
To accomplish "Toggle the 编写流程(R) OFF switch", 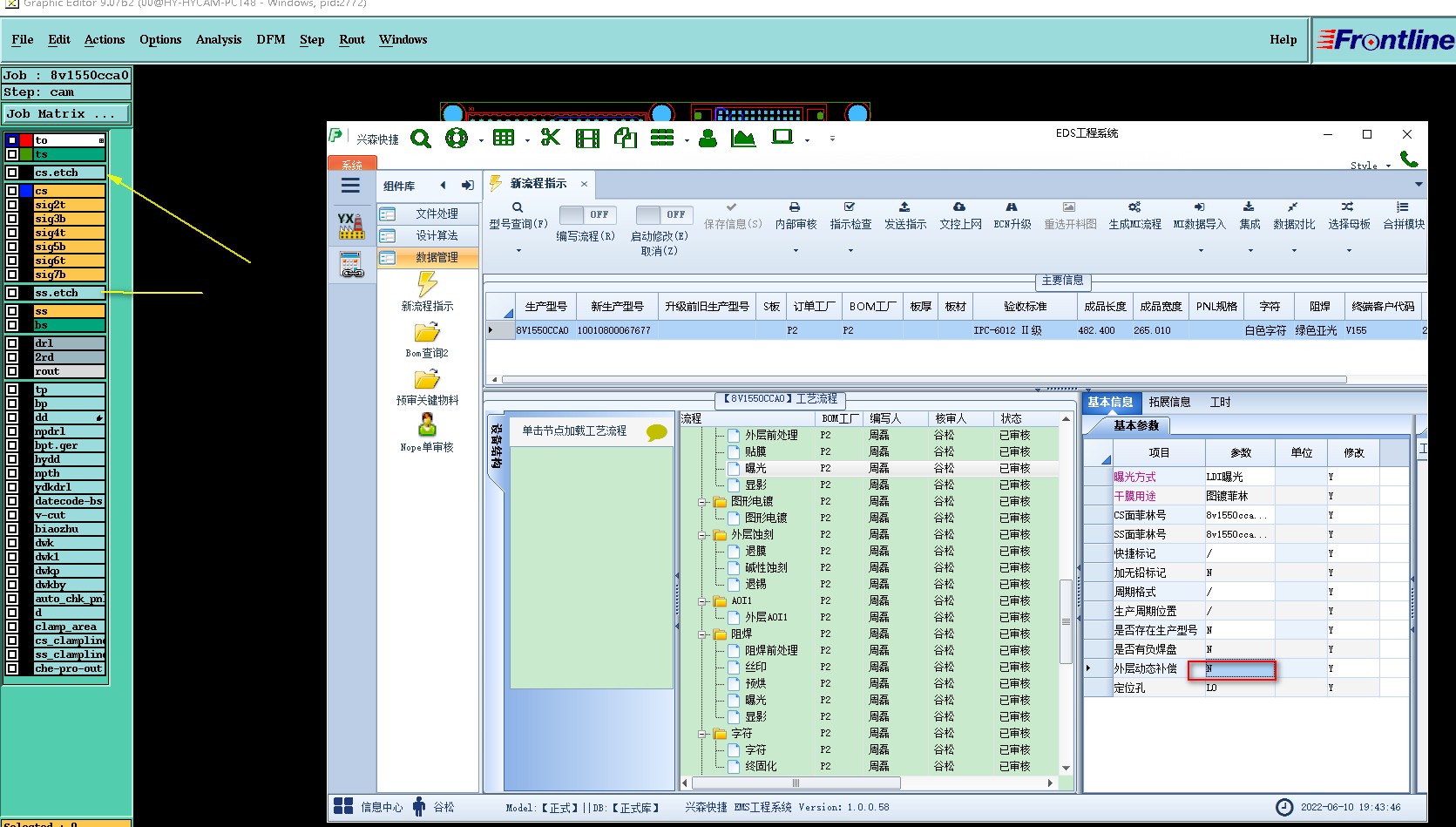I will pyautogui.click(x=587, y=214).
